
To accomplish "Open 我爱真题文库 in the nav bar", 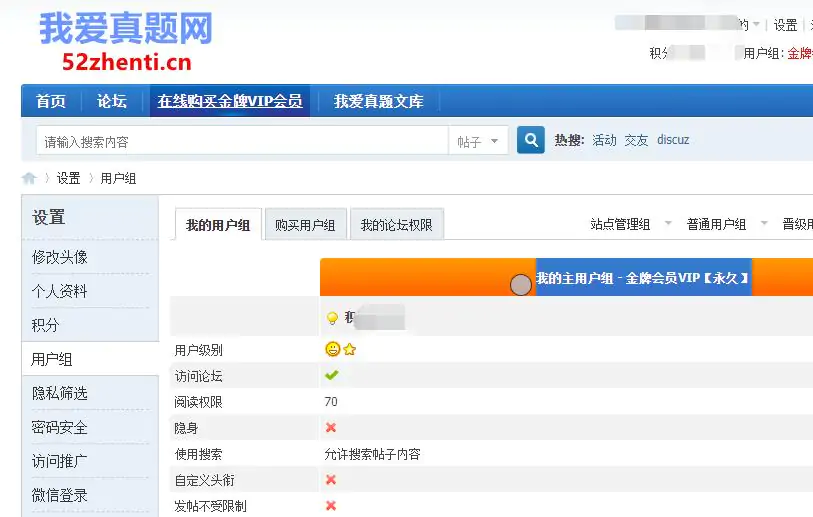I will click(379, 101).
